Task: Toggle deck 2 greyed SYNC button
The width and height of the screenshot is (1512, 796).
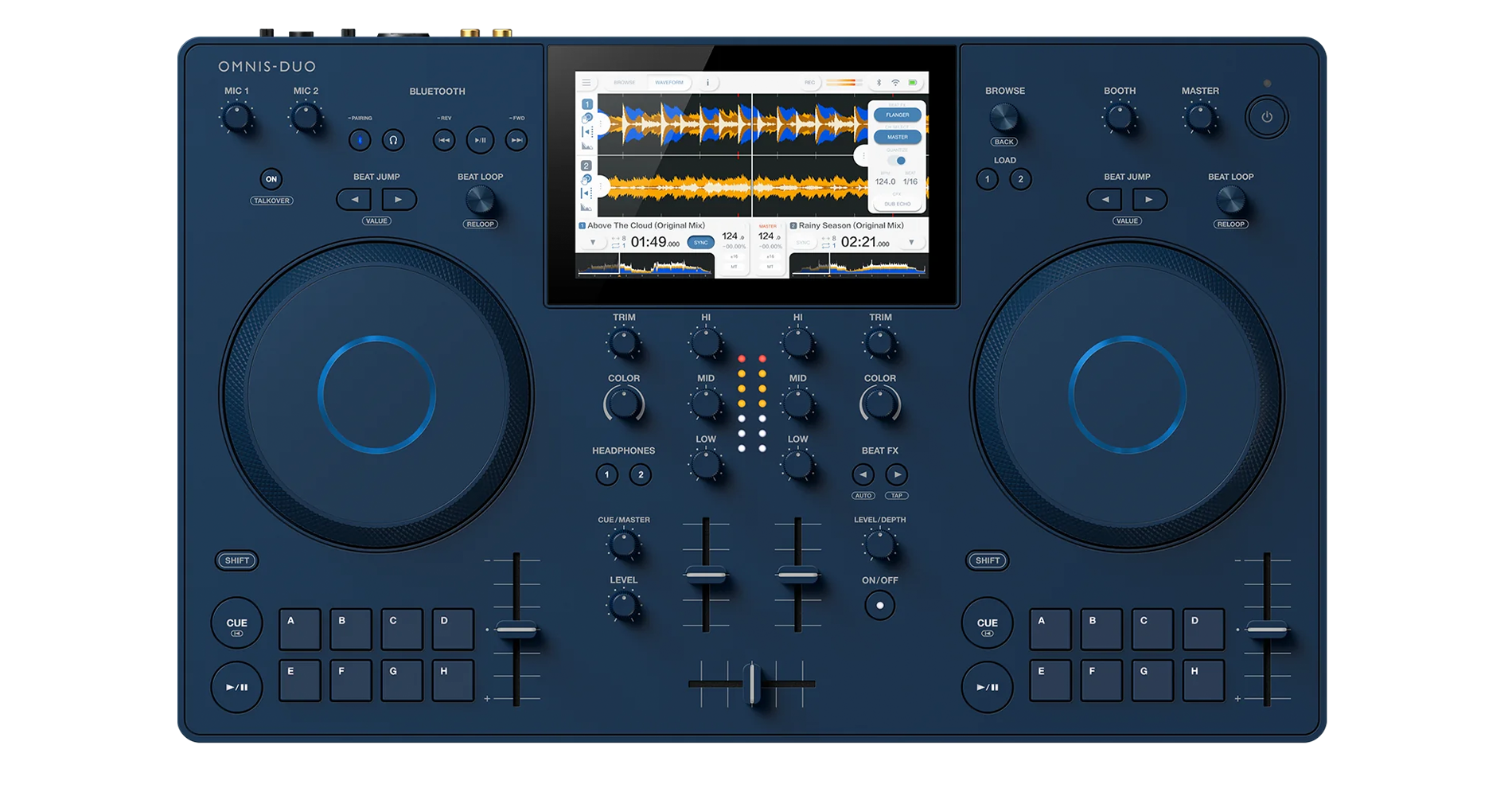Action: (803, 243)
